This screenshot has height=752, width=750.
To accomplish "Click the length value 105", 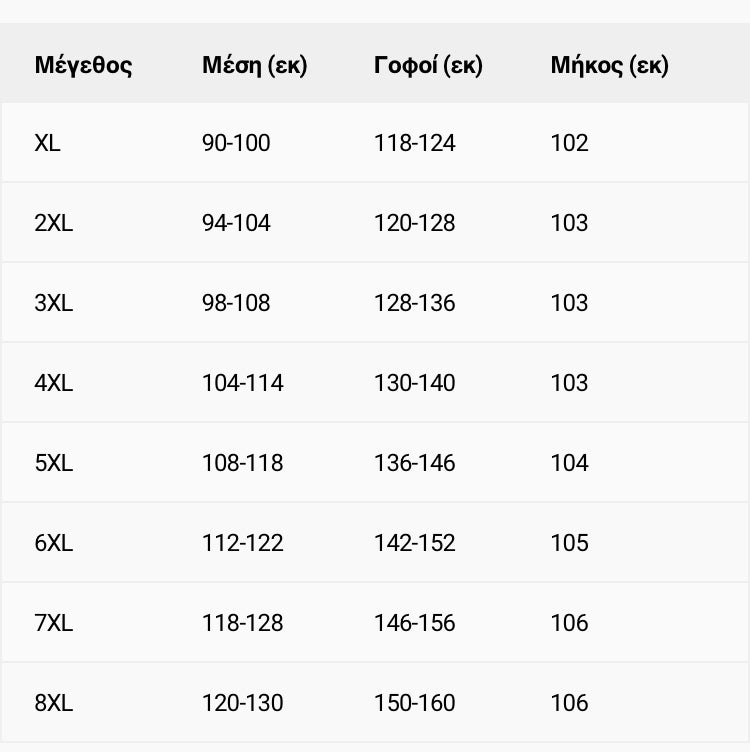I will point(569,543).
